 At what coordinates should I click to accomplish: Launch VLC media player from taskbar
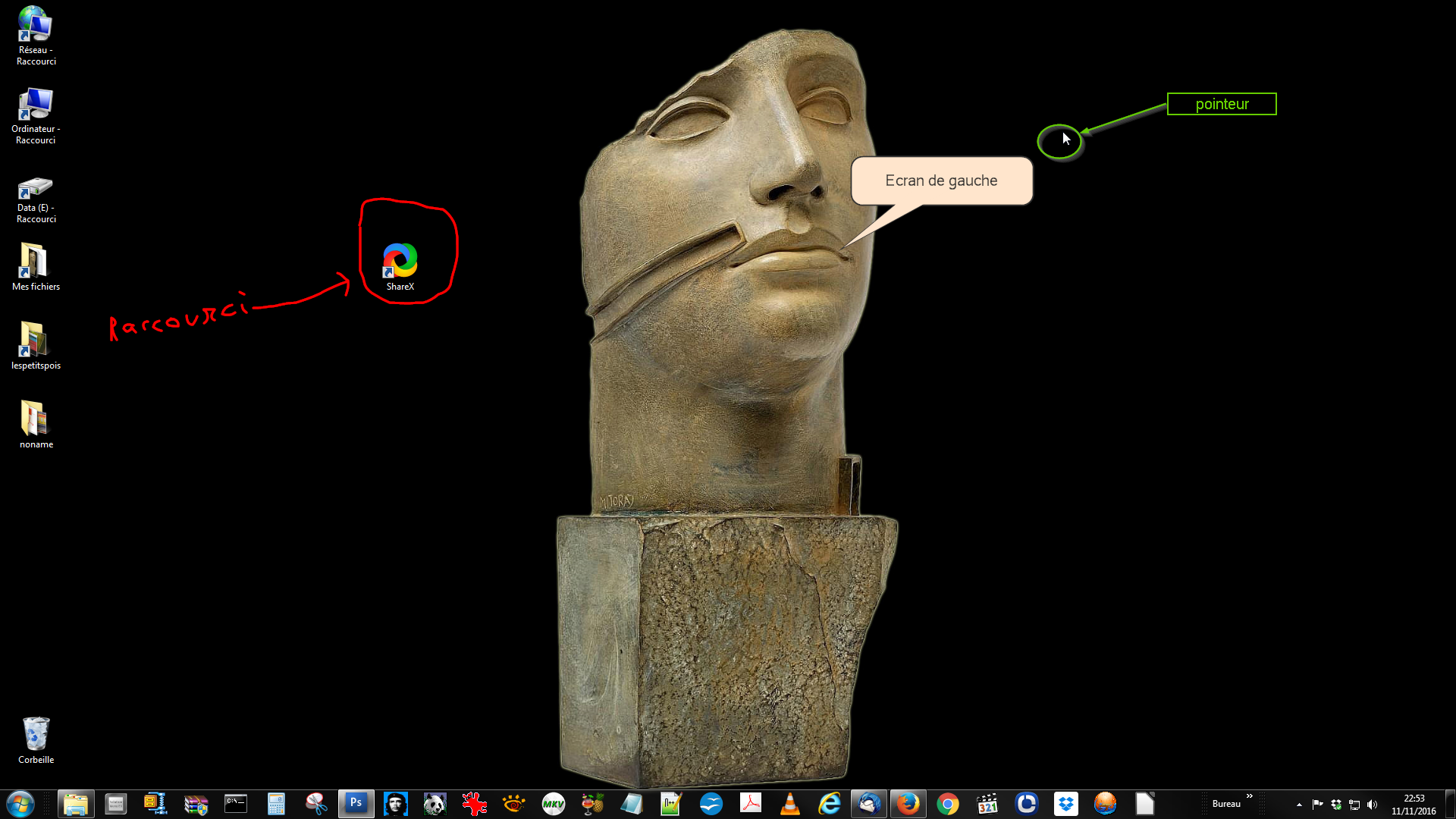coord(789,803)
